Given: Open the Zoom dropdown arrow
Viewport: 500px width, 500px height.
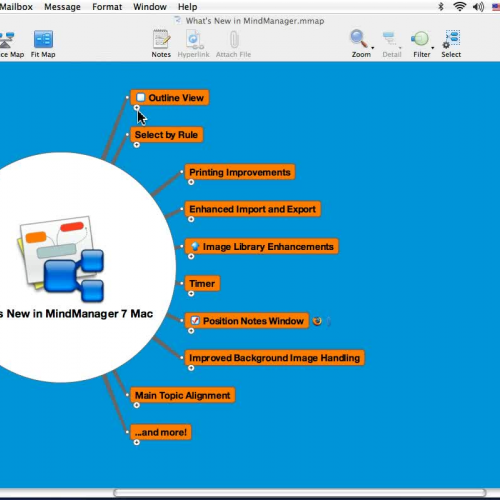Looking at the screenshot, I should coord(373,48).
